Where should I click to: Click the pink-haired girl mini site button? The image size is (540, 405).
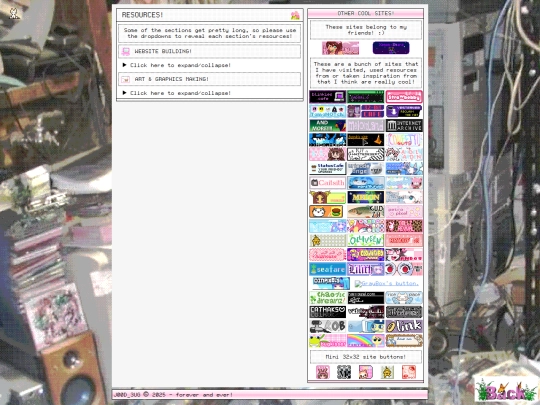[x=366, y=372]
